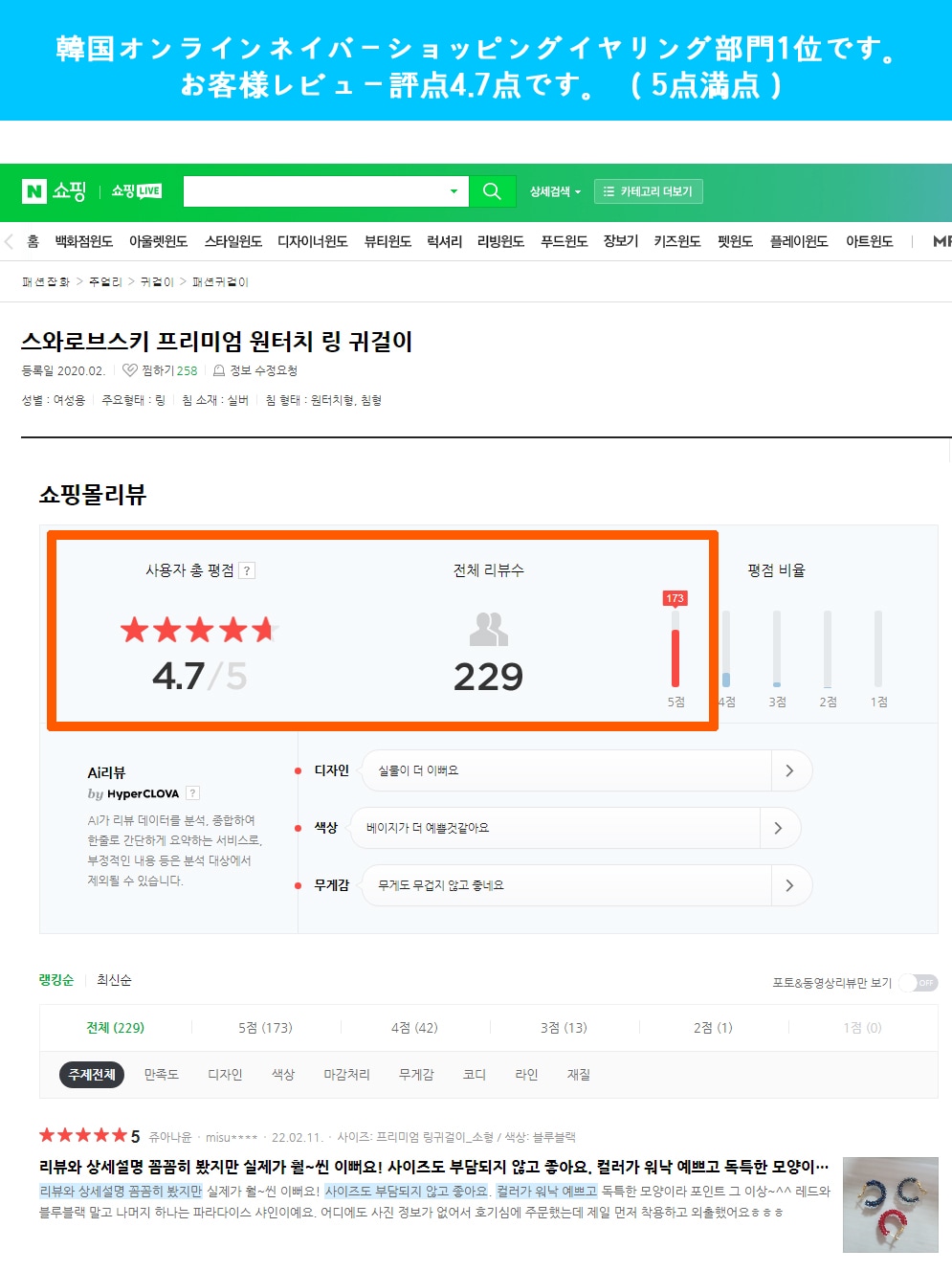Open Naver Shopping home via N logo
Image resolution: width=952 pixels, height=1271 pixels.
[x=35, y=191]
